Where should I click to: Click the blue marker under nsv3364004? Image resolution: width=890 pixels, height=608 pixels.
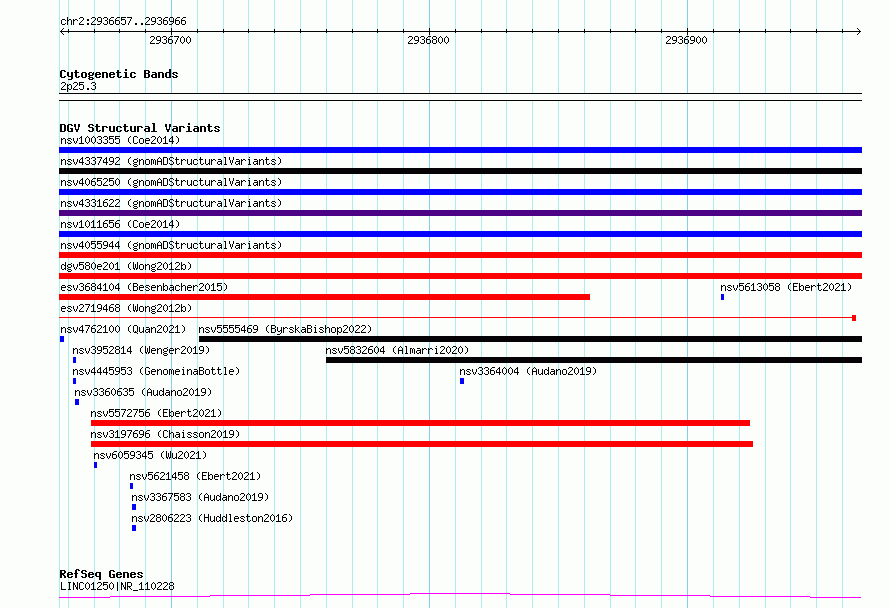pyautogui.click(x=462, y=381)
